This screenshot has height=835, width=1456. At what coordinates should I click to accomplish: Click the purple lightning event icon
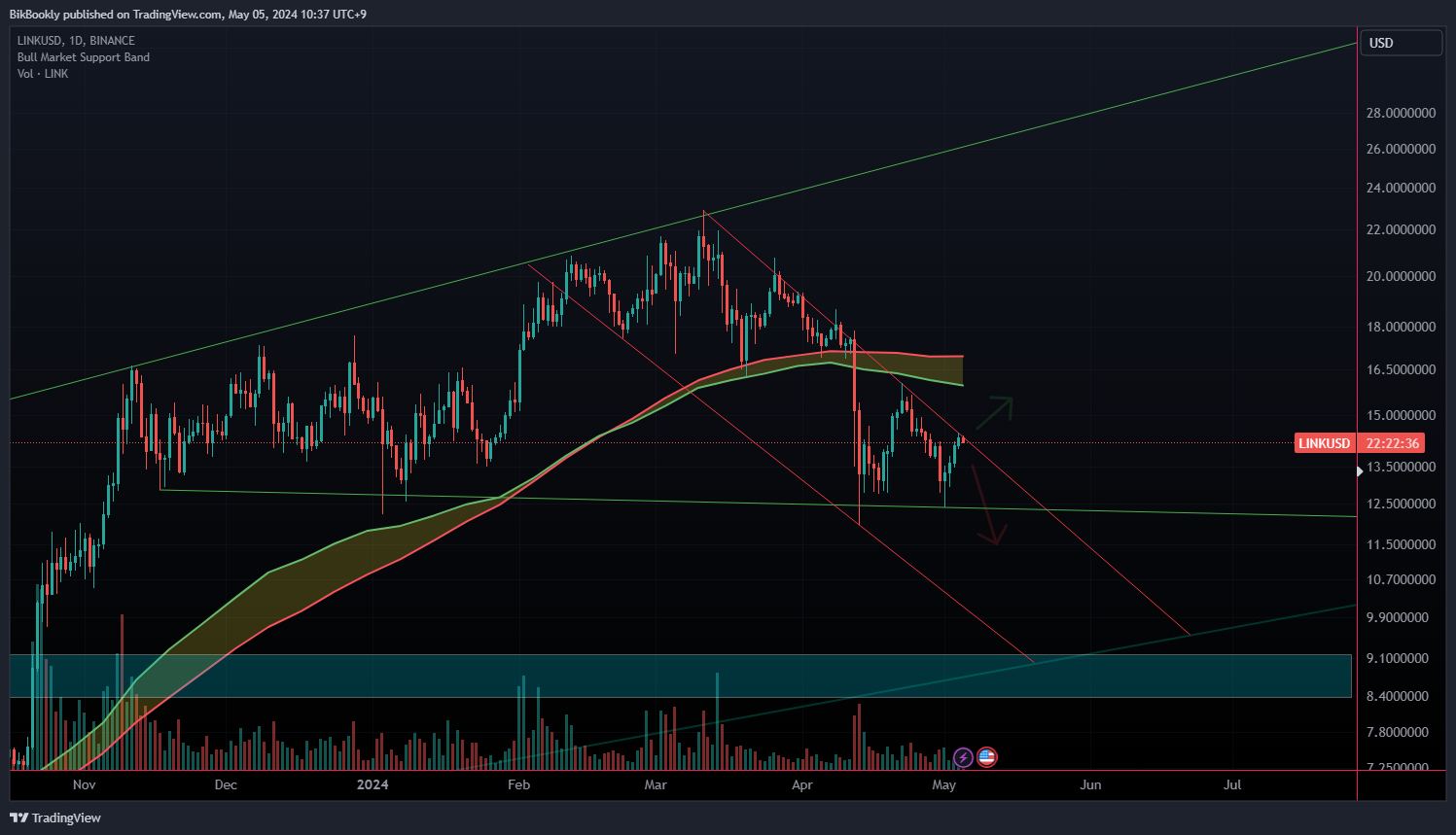(963, 757)
